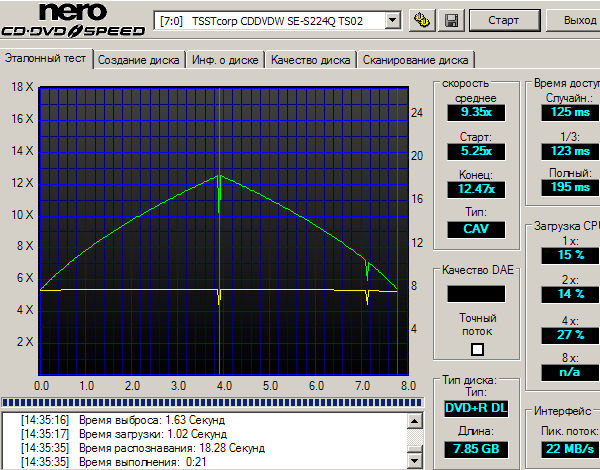
Task: Open the Качество диска tab
Action: (x=311, y=60)
